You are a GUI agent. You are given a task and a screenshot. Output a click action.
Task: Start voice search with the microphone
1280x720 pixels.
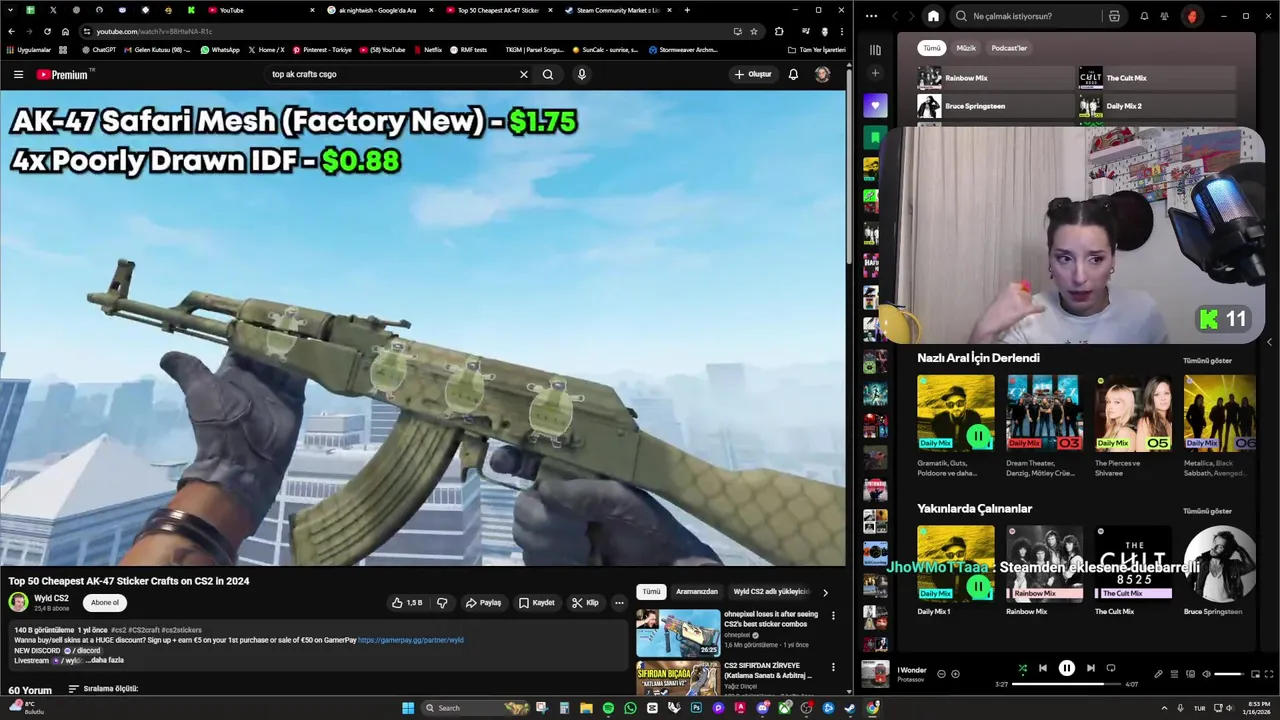coord(581,74)
